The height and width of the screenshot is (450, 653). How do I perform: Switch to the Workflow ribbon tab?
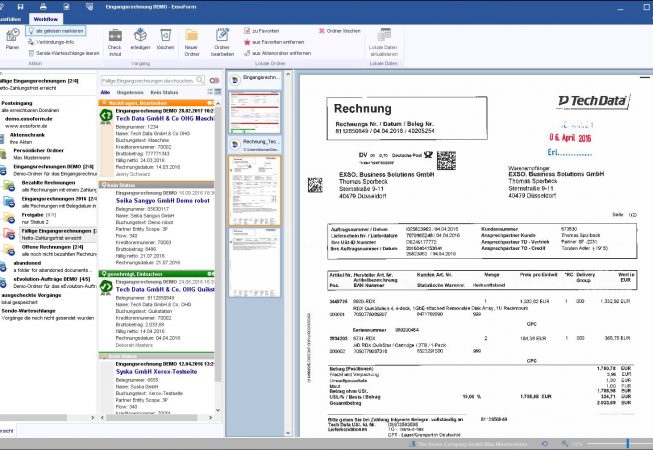click(46, 19)
